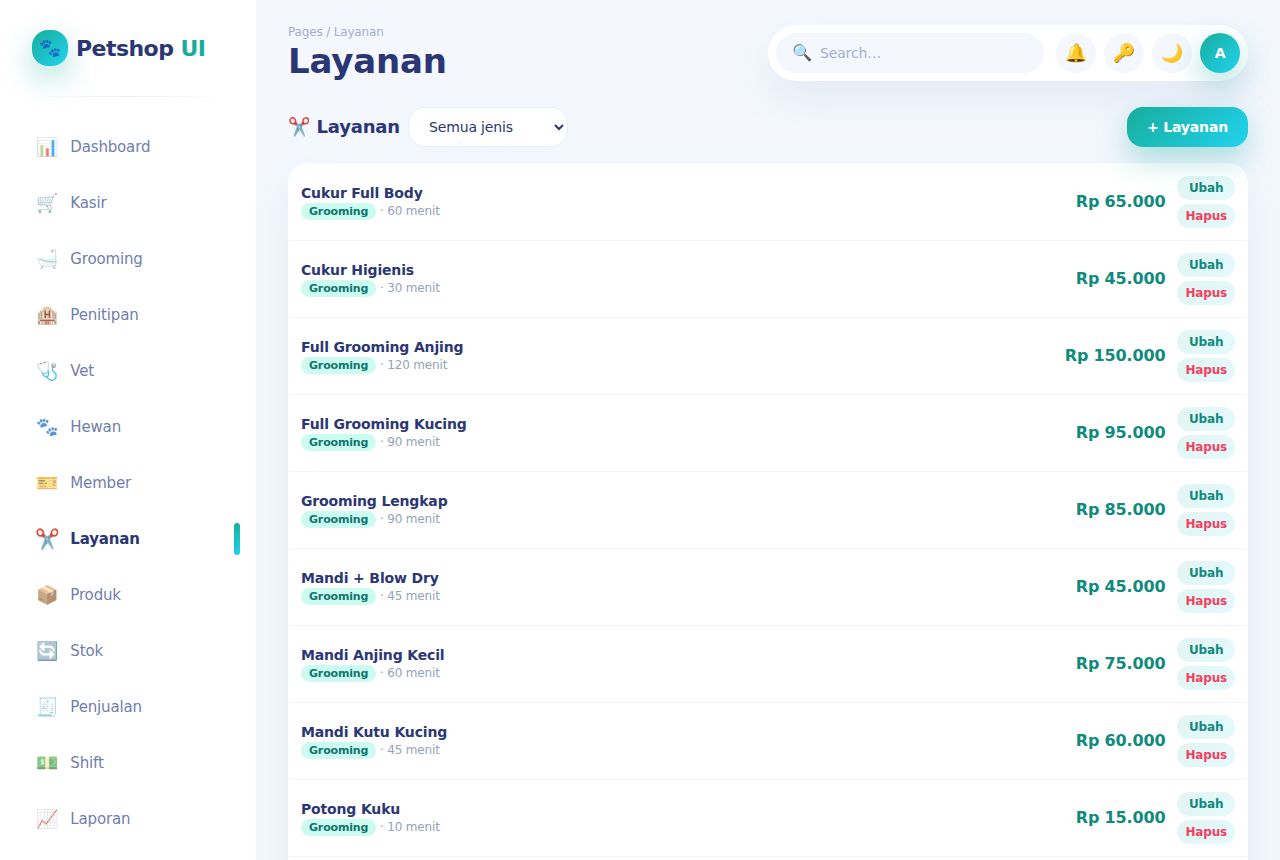Click the Mandi Kutu Kucing title

374,732
